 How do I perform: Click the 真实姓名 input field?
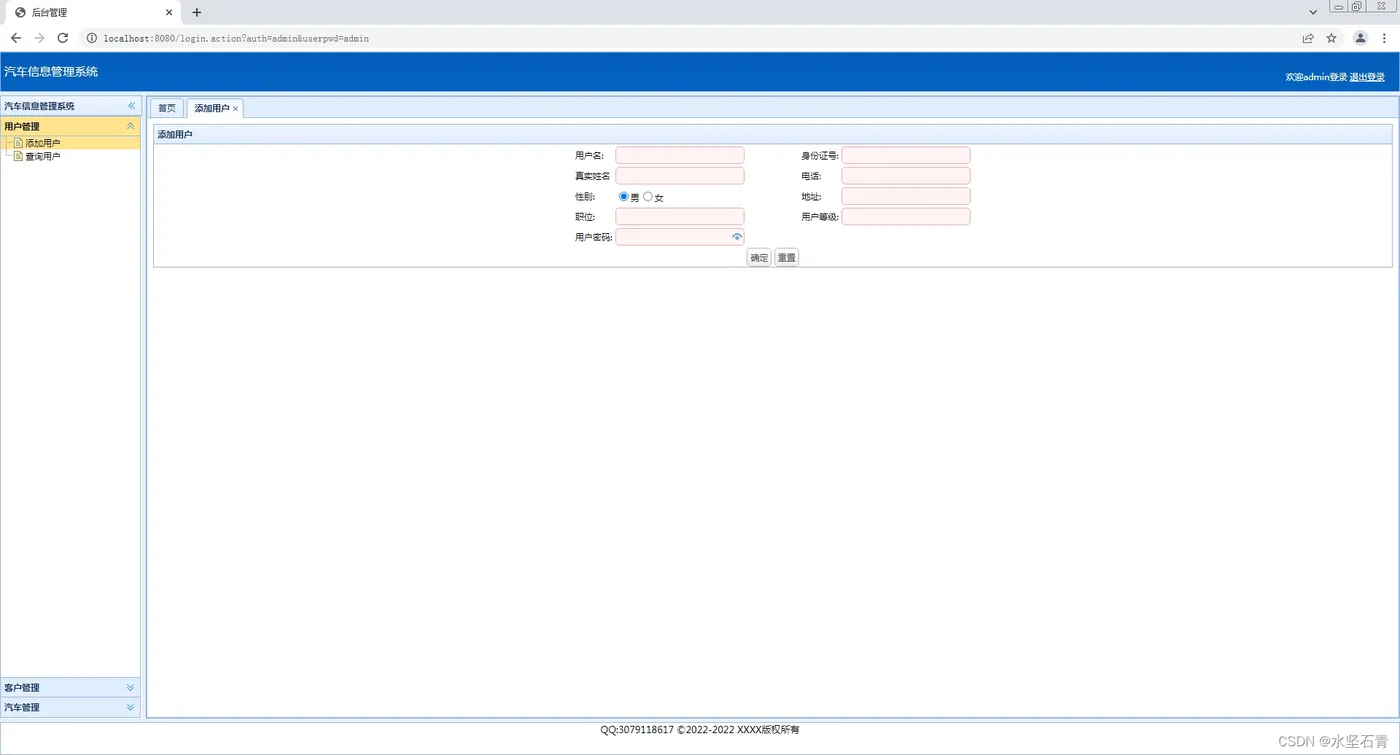tap(680, 176)
